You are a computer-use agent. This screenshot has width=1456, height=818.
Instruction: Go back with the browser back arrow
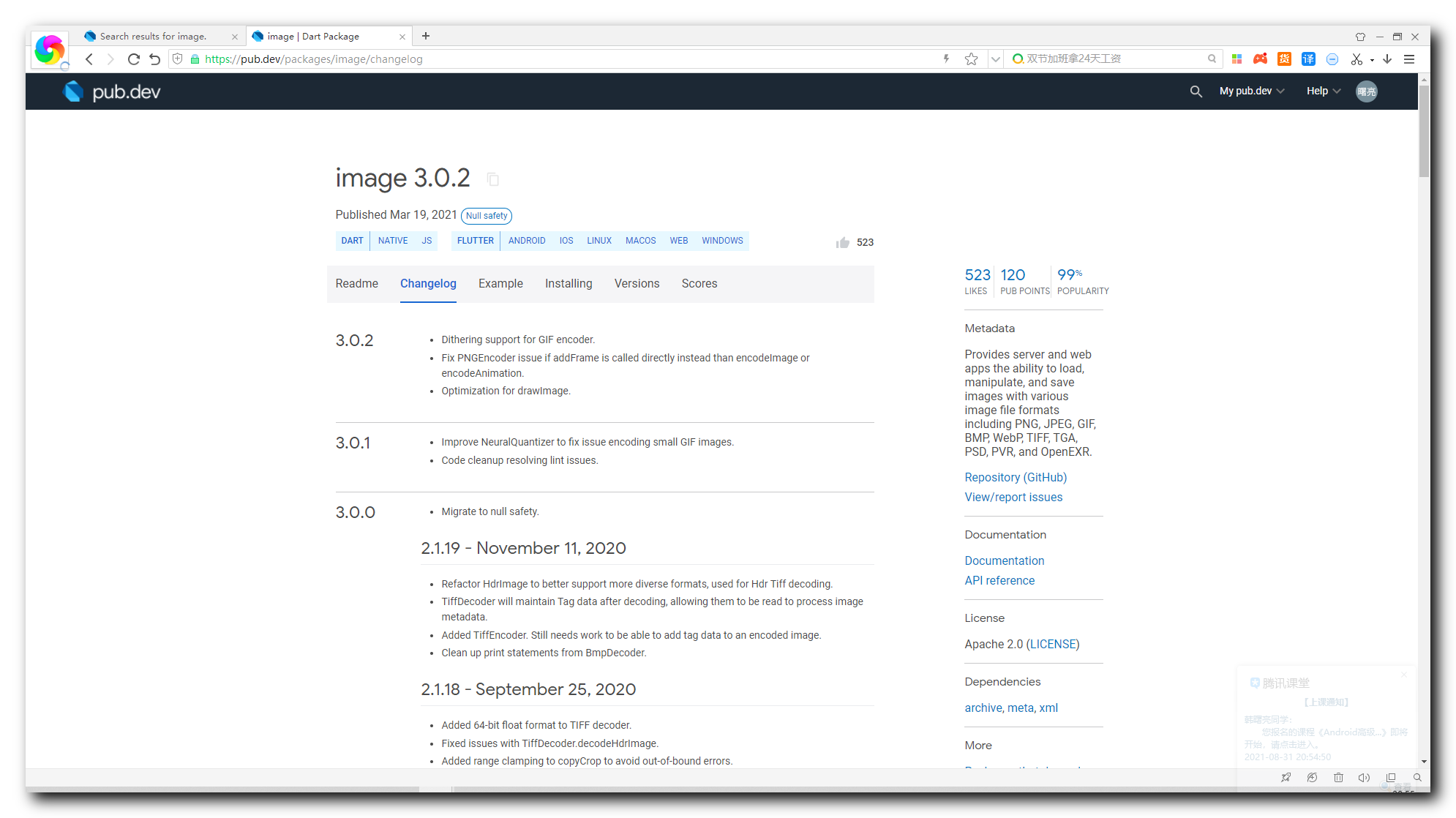(89, 59)
